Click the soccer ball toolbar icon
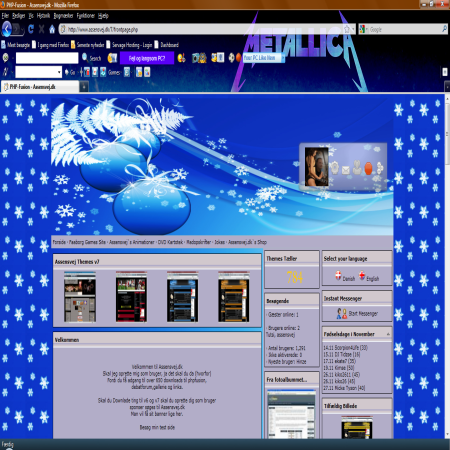The height and width of the screenshot is (450, 450). [231, 58]
